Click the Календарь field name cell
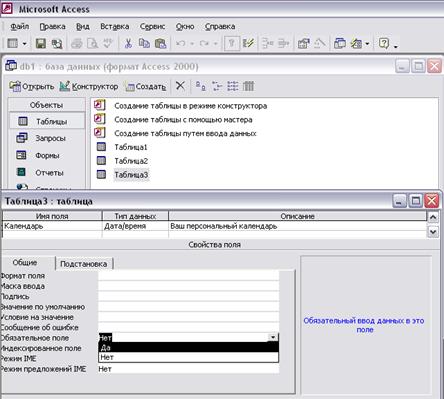Image resolution: width=444 pixels, height=399 pixels. tap(52, 226)
